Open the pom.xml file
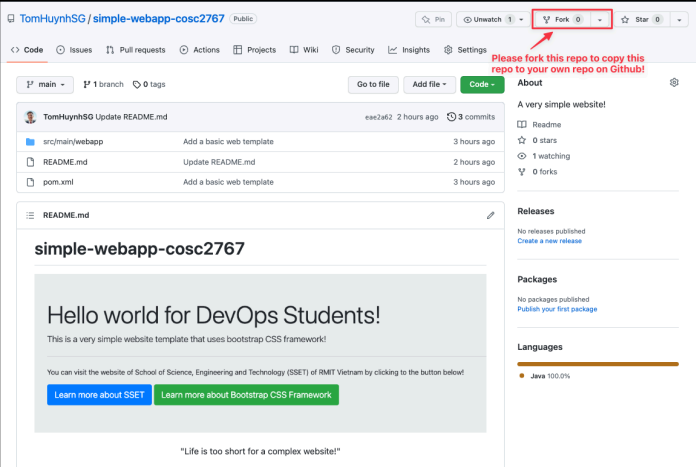Viewport: 696px width, 467px height. click(x=58, y=182)
